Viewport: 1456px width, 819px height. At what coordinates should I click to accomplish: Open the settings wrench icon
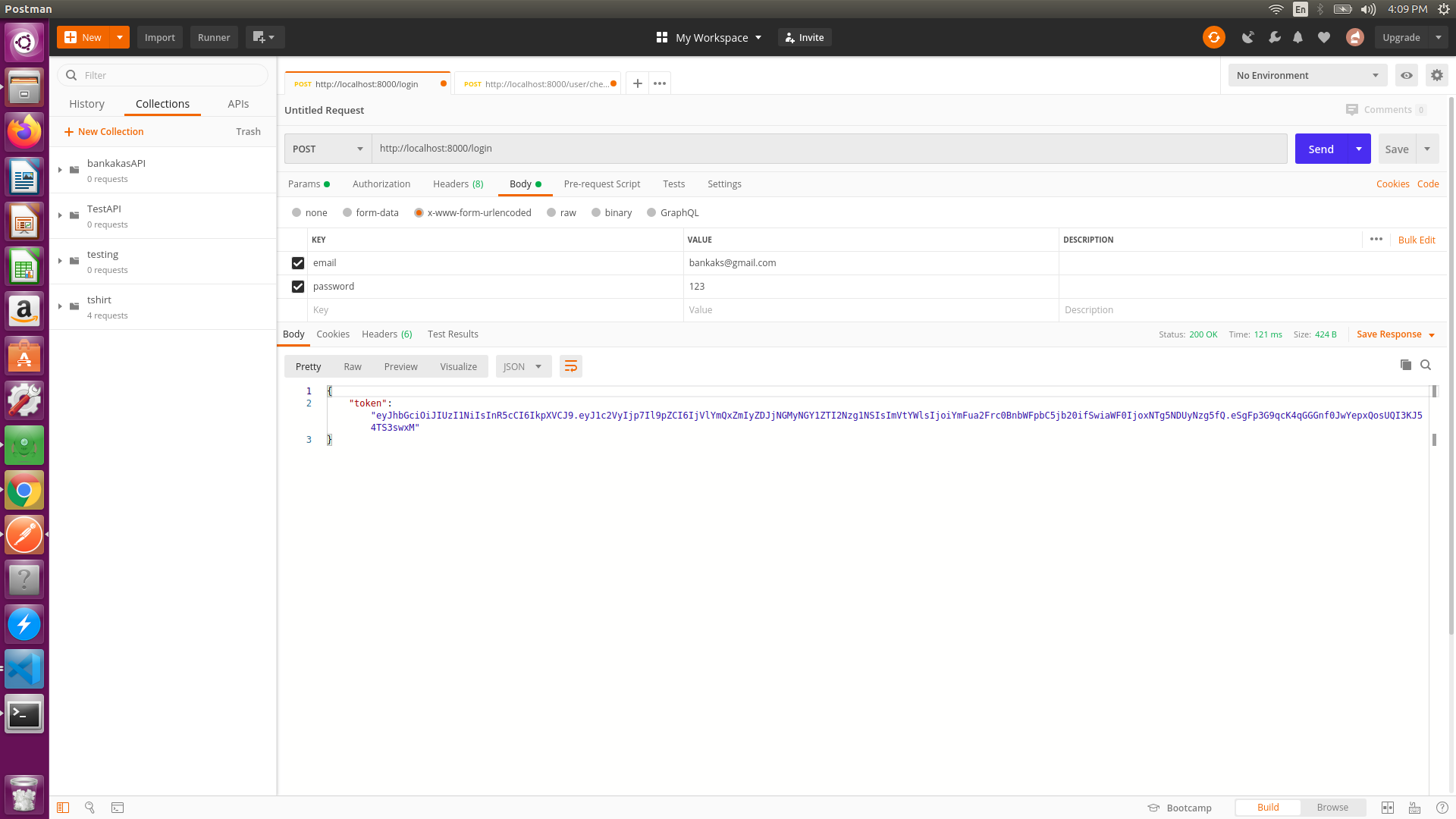pyautogui.click(x=1274, y=37)
